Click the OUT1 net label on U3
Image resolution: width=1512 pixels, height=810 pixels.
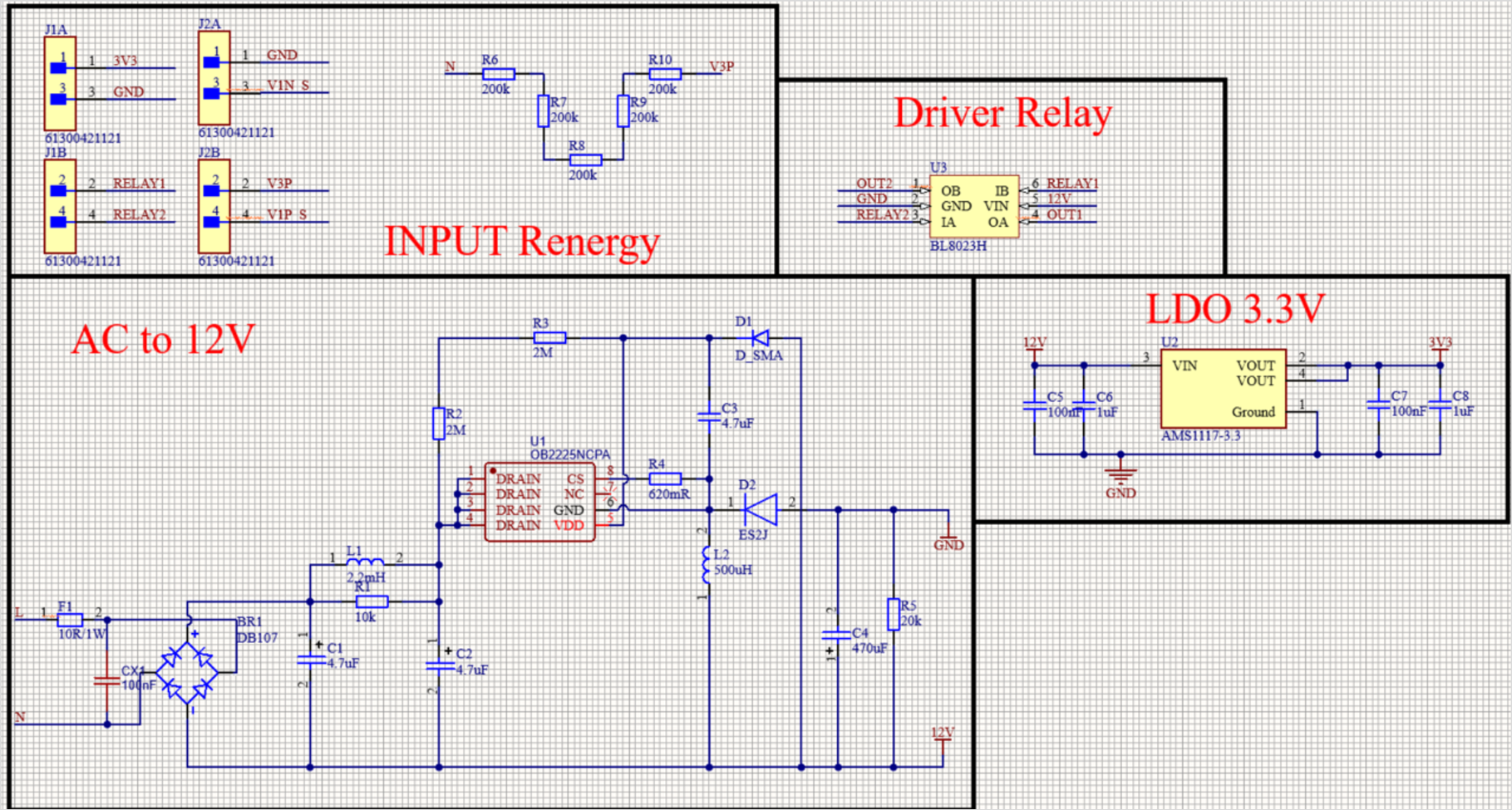[x=1065, y=214]
